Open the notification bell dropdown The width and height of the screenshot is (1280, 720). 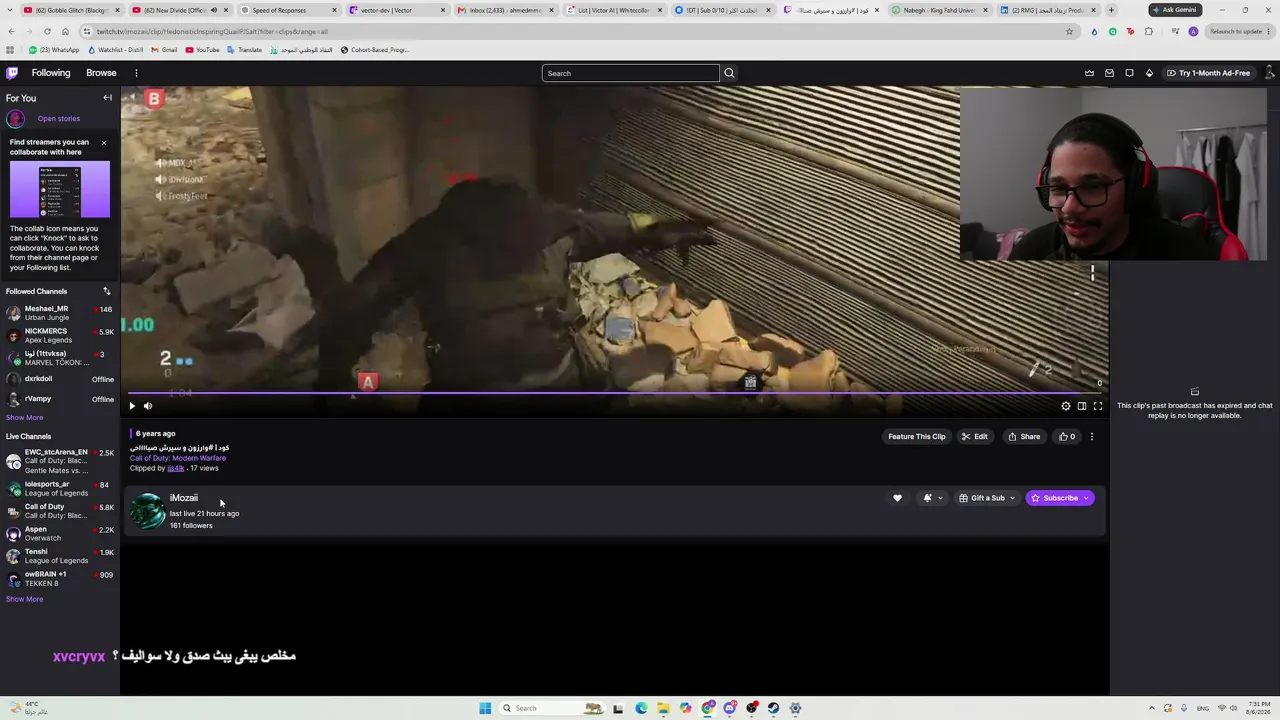(932, 498)
